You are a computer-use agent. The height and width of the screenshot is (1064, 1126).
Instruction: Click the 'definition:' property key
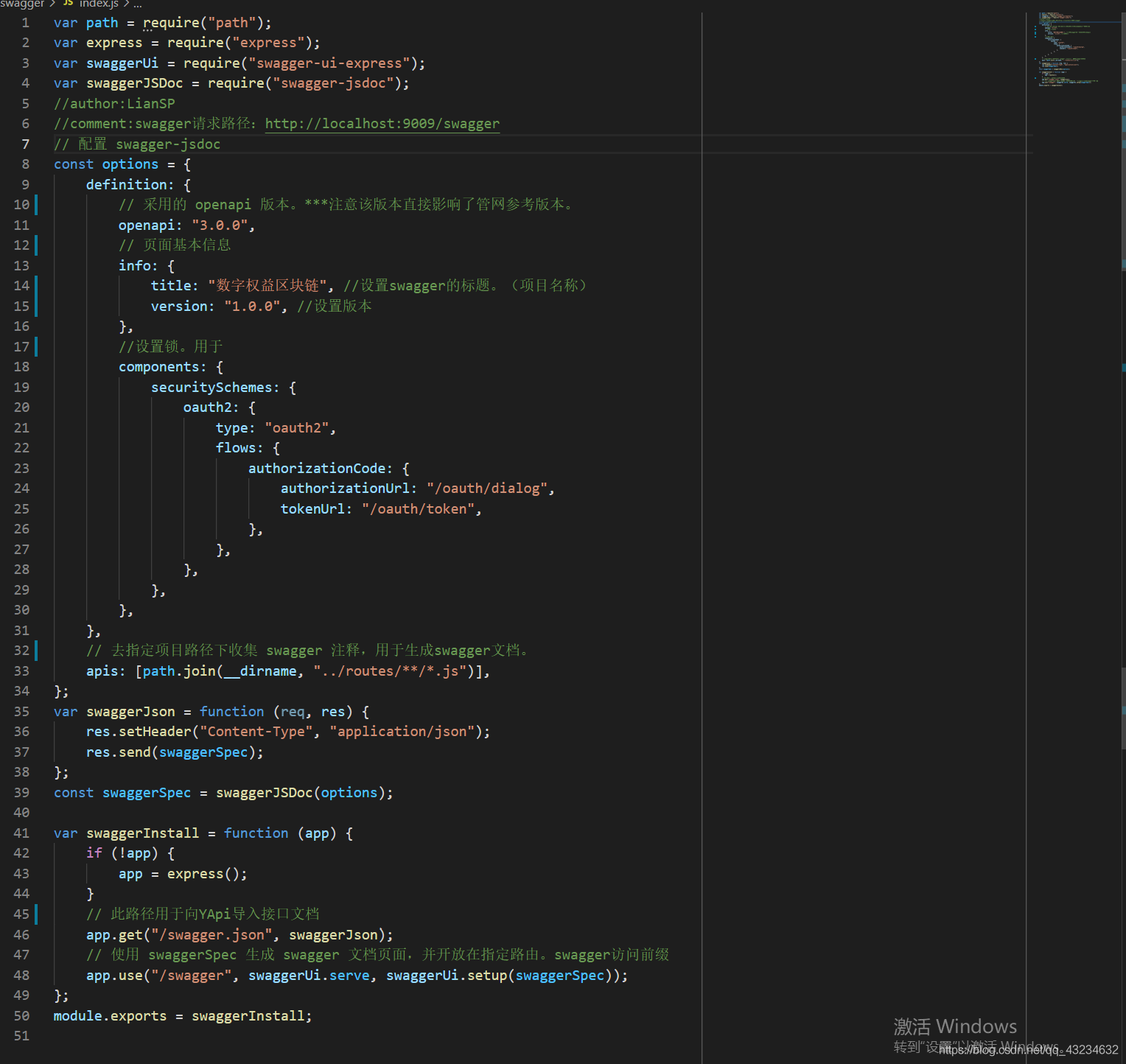(130, 185)
